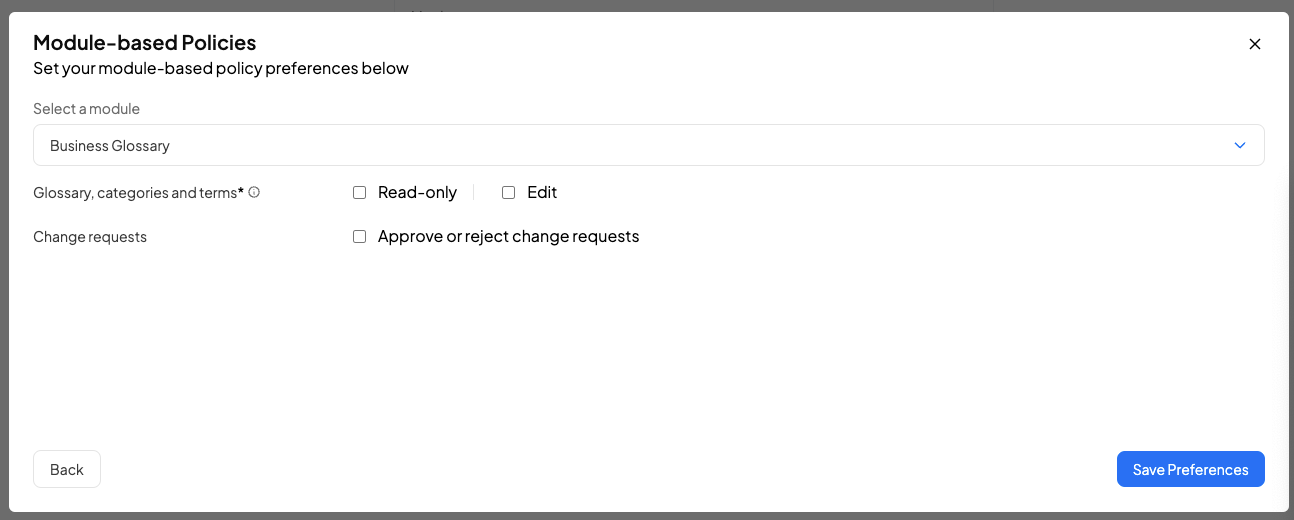Click the 'Module-based Policies' dialog title
Viewport: 1294px width, 520px height.
[x=144, y=42]
